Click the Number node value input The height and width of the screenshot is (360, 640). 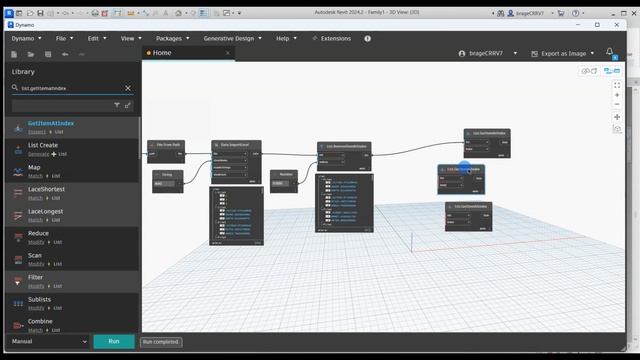(280, 183)
